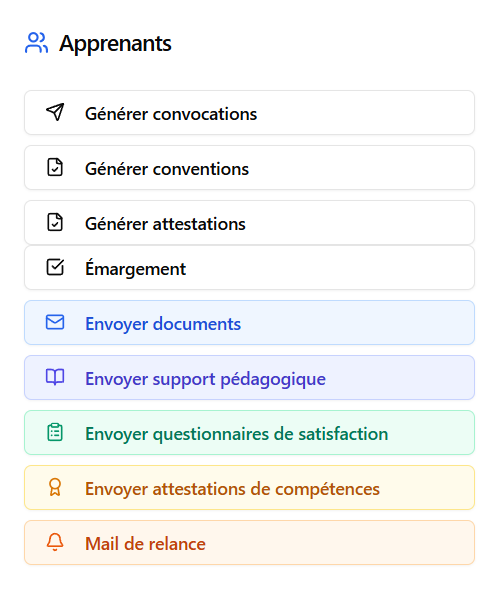Image resolution: width=500 pixels, height=589 pixels.
Task: Select Envoyer questionnaires de satisfaction
Action: click(249, 432)
